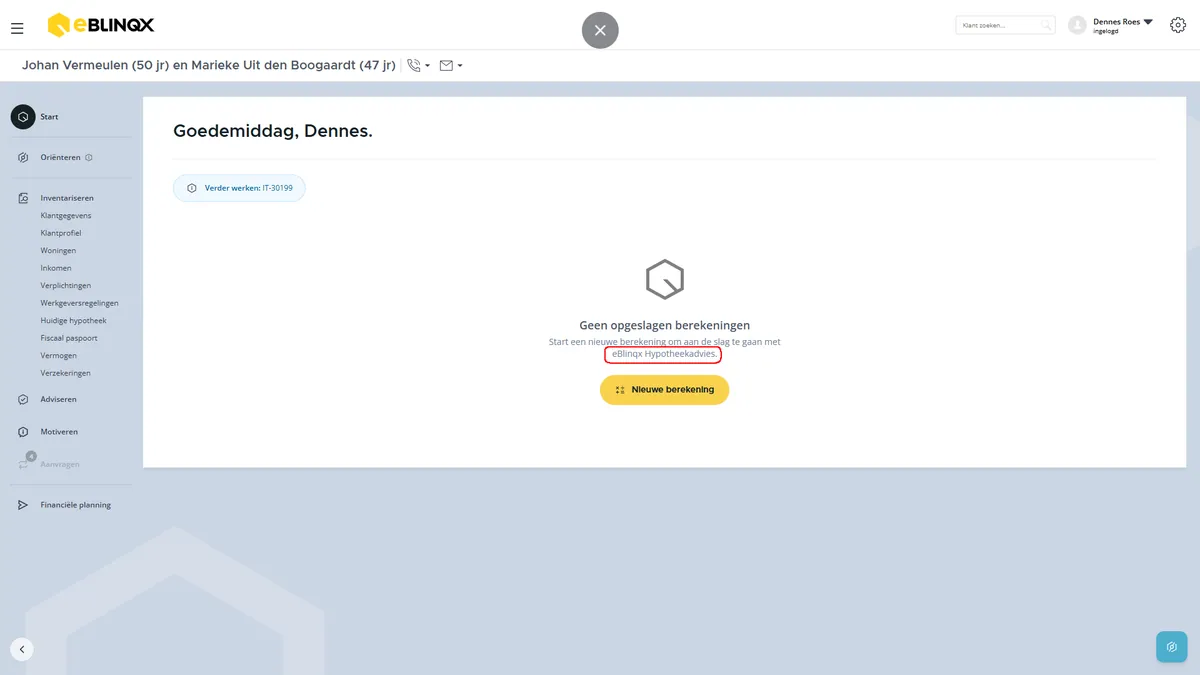Open the Huidige hypotheek menu item

point(73,321)
